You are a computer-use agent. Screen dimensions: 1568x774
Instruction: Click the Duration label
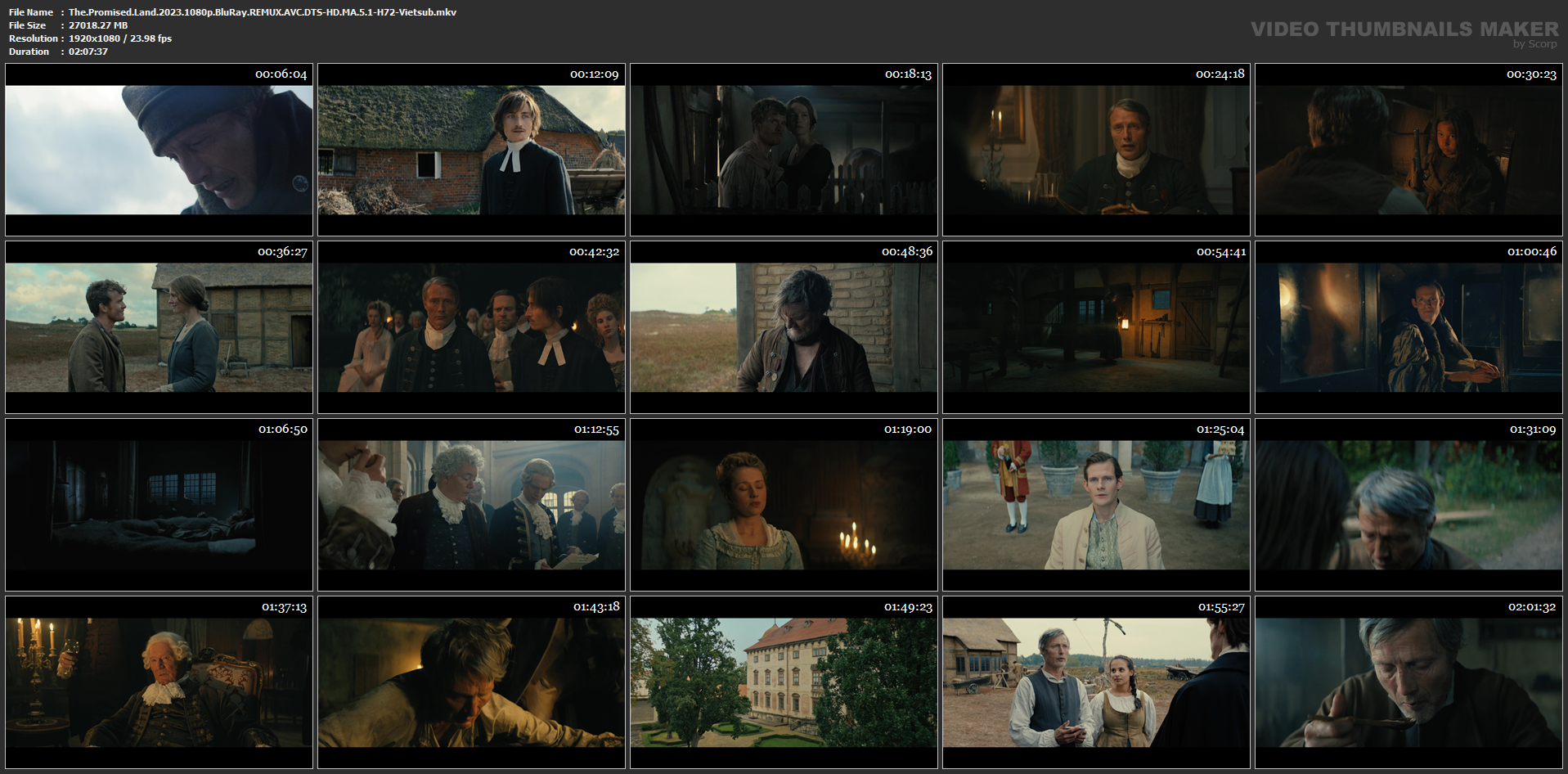pos(29,52)
